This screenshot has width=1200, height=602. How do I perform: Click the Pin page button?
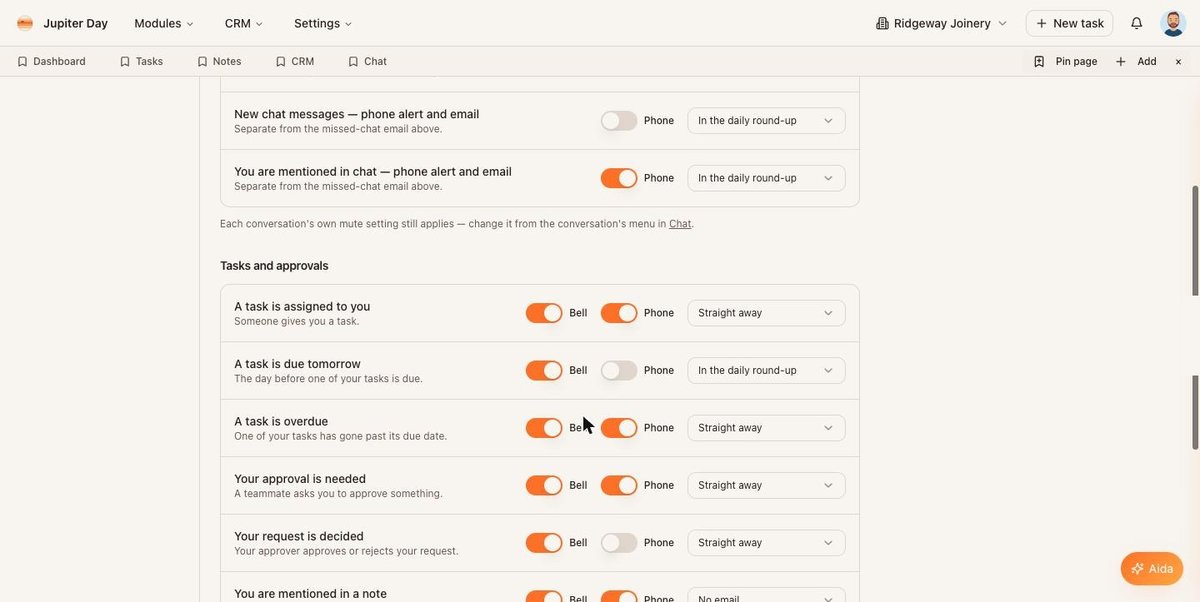tap(1066, 61)
